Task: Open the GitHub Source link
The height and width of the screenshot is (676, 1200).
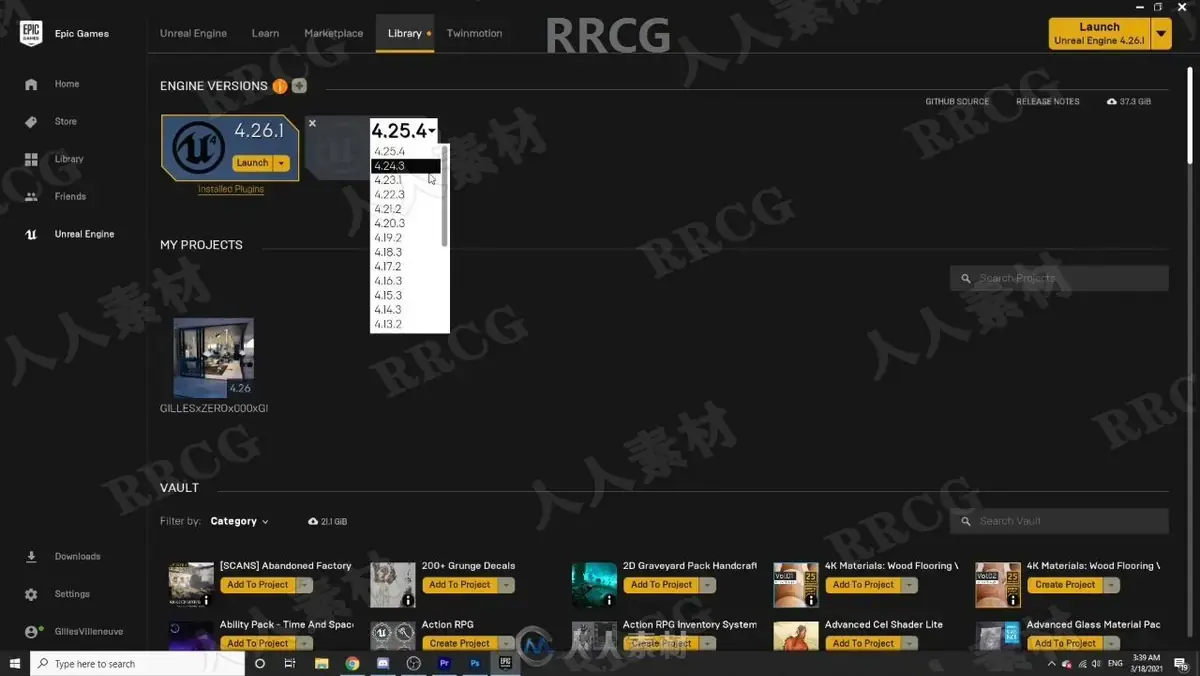Action: [957, 102]
